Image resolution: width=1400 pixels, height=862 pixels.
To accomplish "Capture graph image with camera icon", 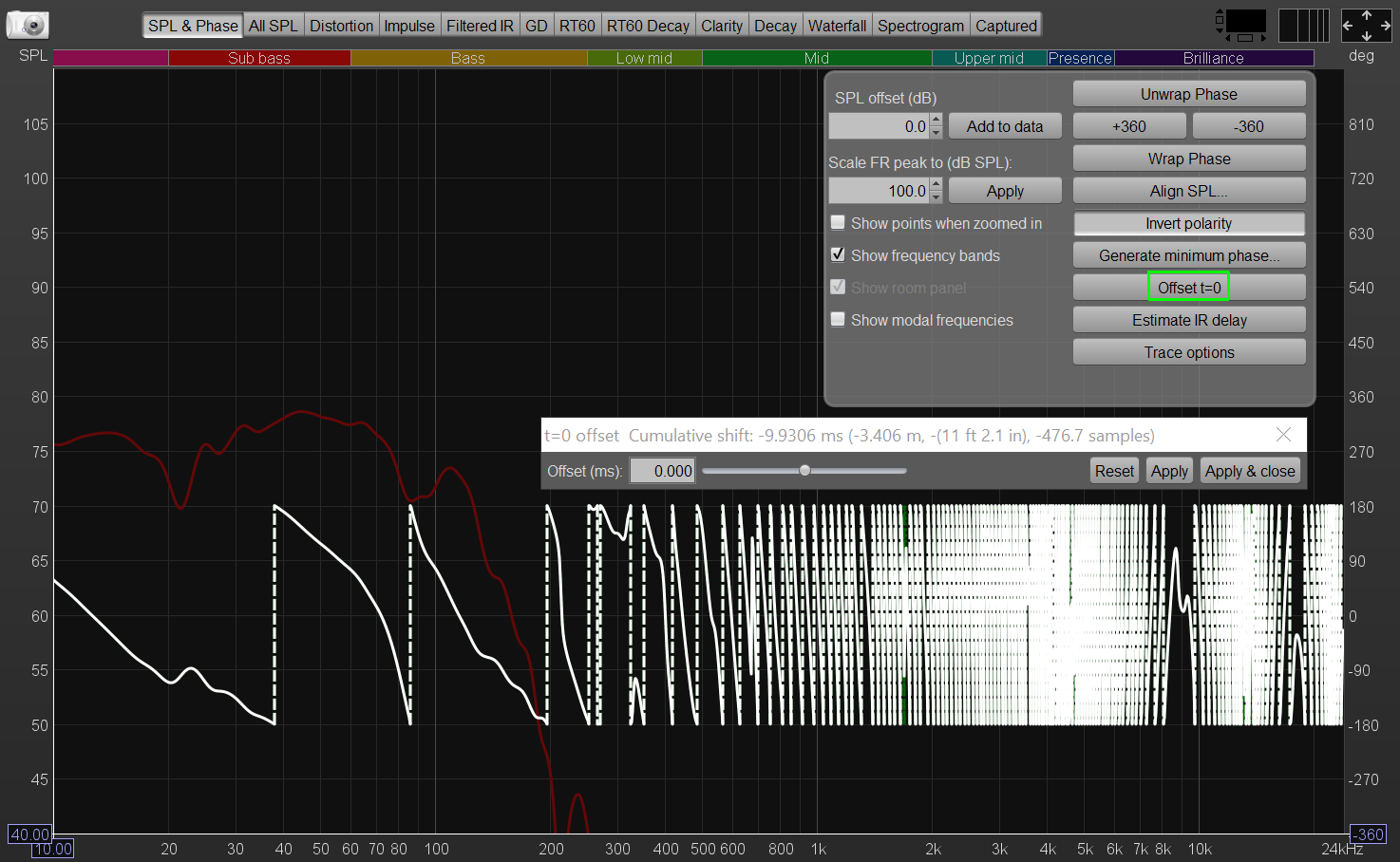I will click(28, 25).
